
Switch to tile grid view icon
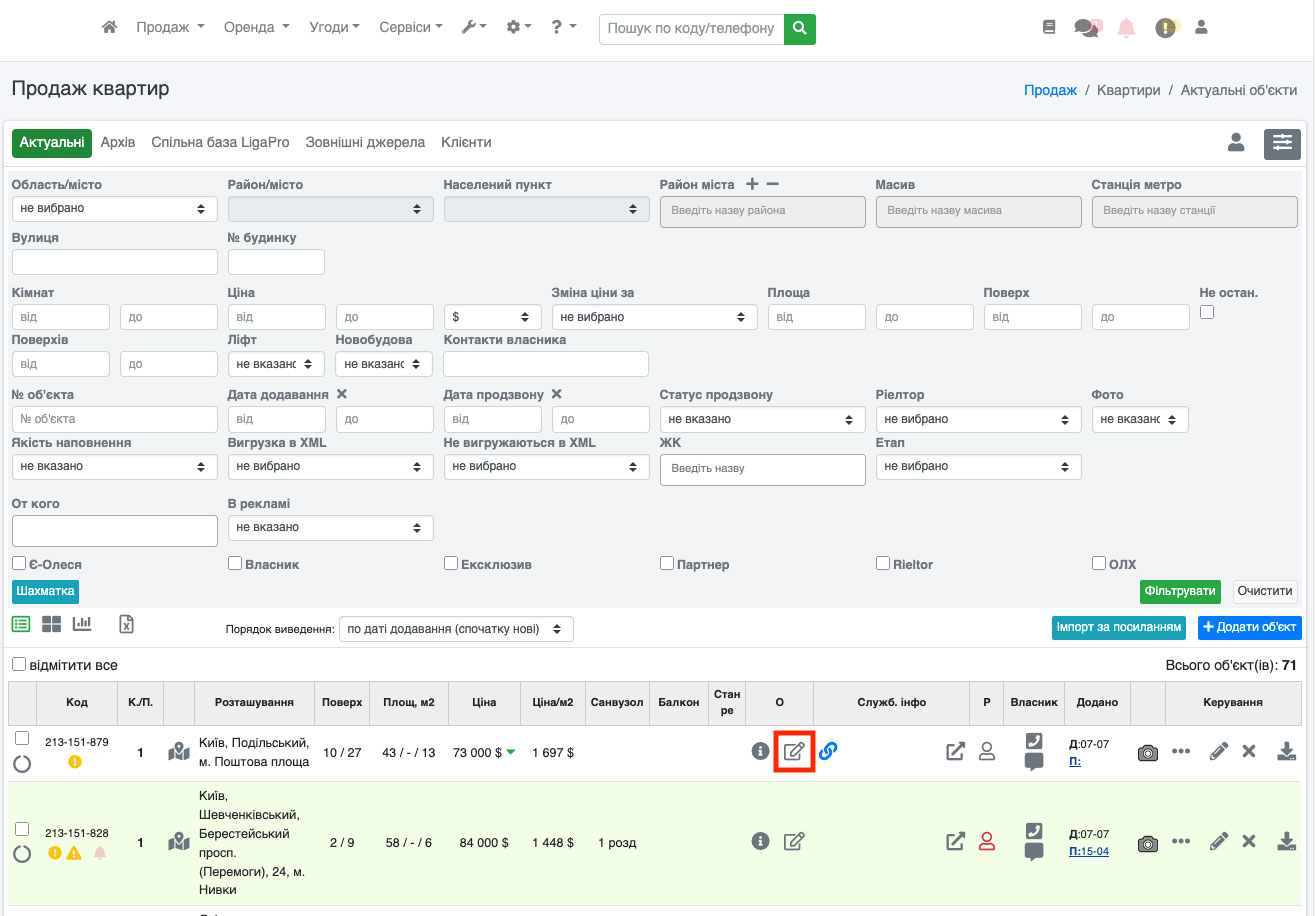pyautogui.click(x=51, y=624)
